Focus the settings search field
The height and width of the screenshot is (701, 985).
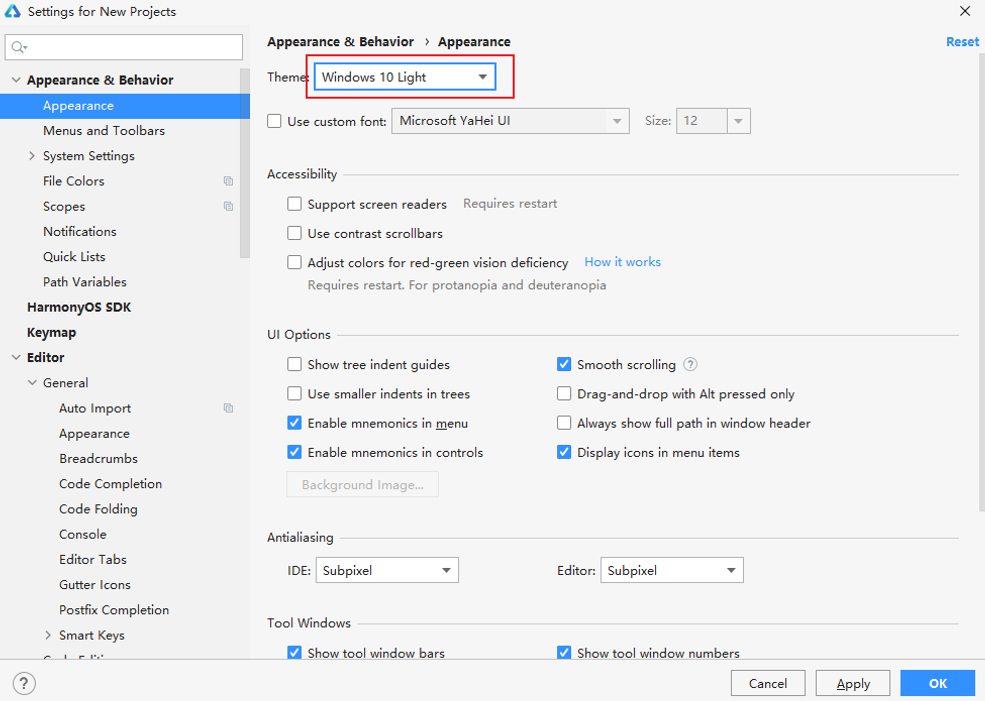pyautogui.click(x=124, y=47)
